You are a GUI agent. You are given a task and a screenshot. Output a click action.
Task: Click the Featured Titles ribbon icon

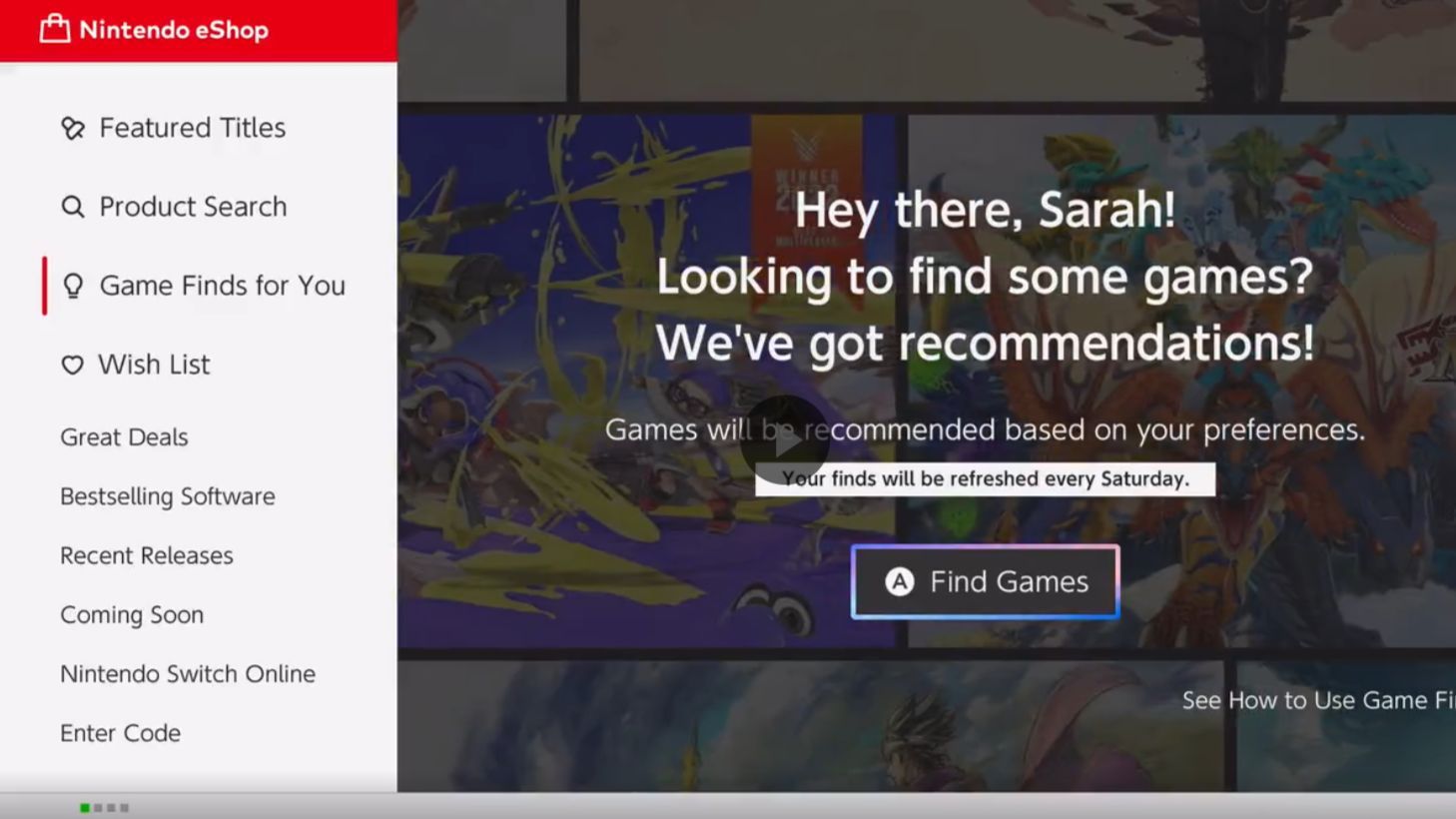click(x=73, y=128)
